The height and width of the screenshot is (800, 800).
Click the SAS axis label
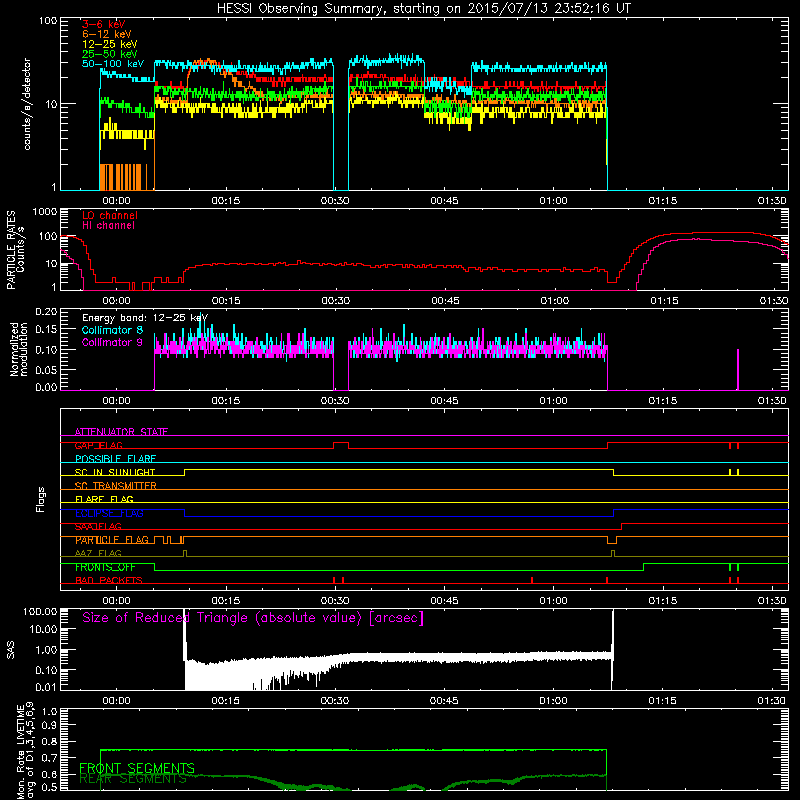(10, 650)
